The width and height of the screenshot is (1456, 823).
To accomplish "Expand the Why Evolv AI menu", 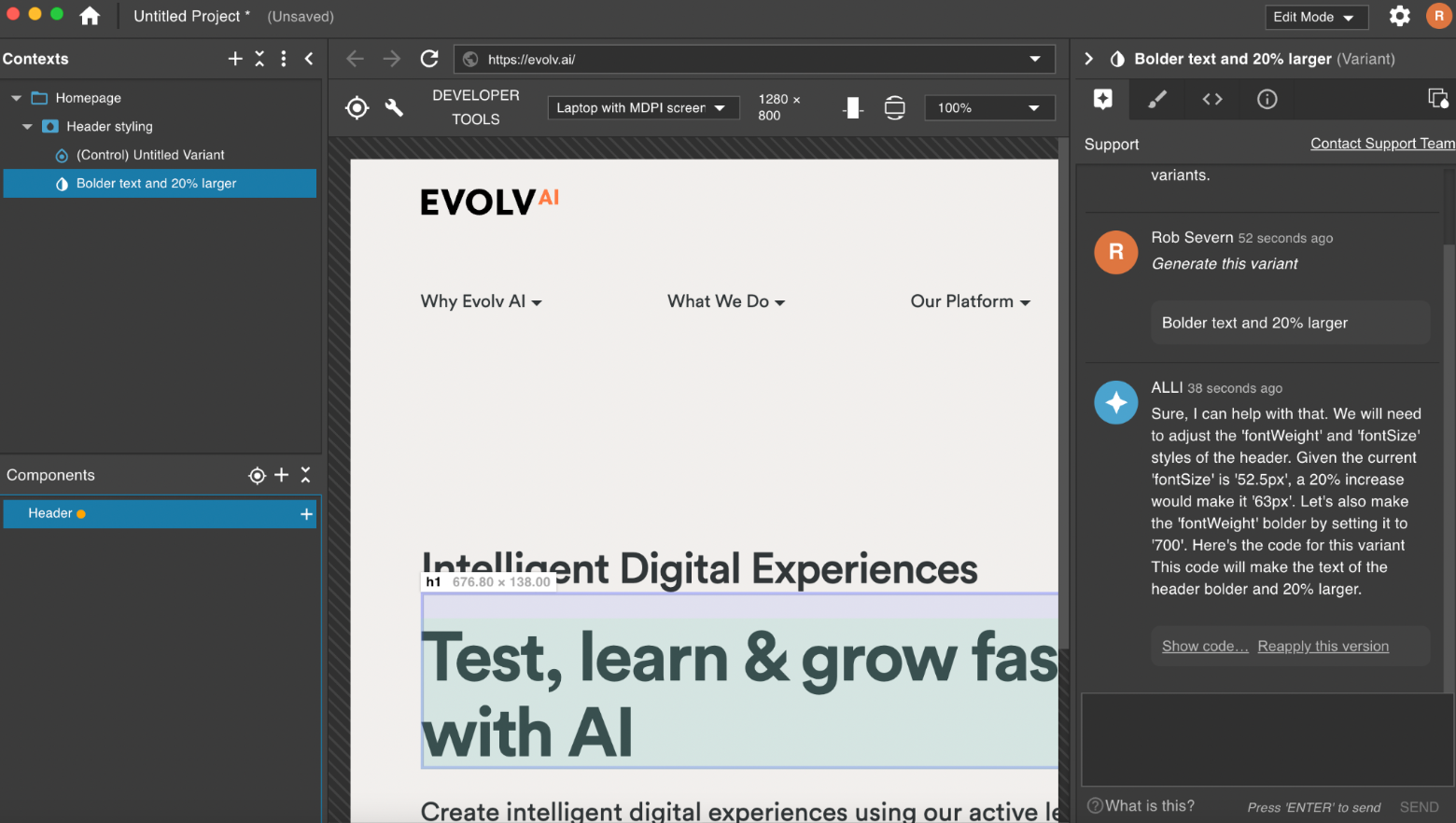I will click(482, 301).
